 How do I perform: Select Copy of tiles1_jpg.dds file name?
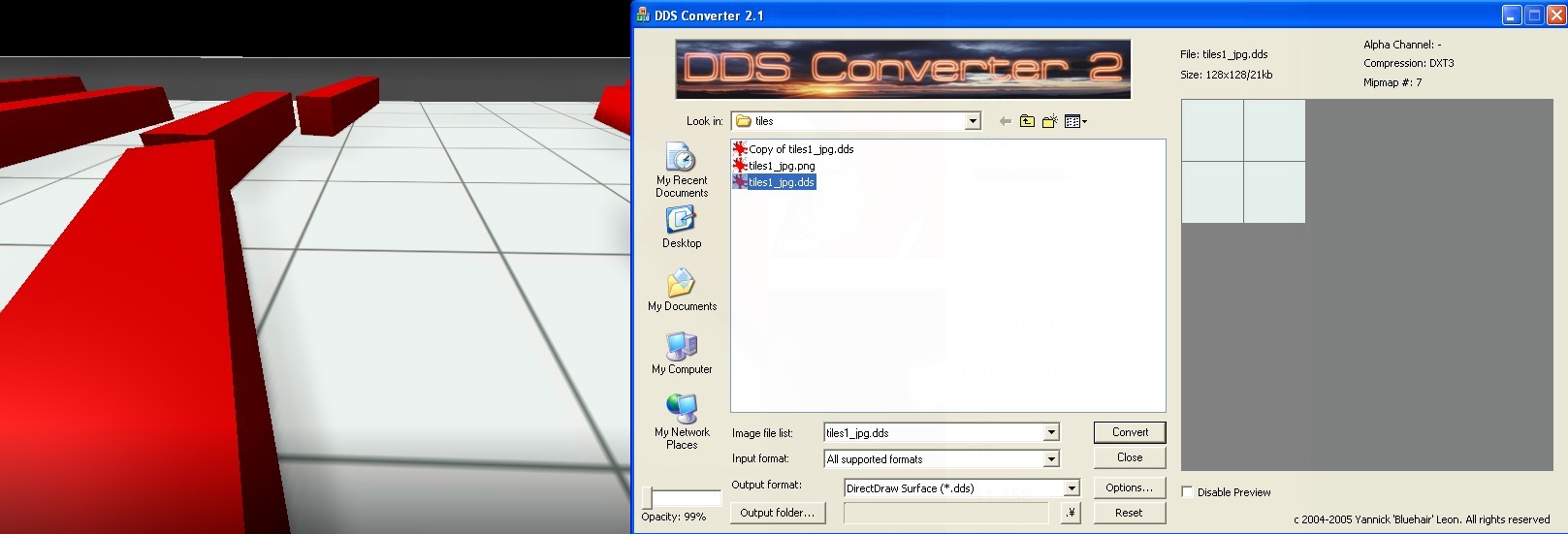[x=801, y=149]
